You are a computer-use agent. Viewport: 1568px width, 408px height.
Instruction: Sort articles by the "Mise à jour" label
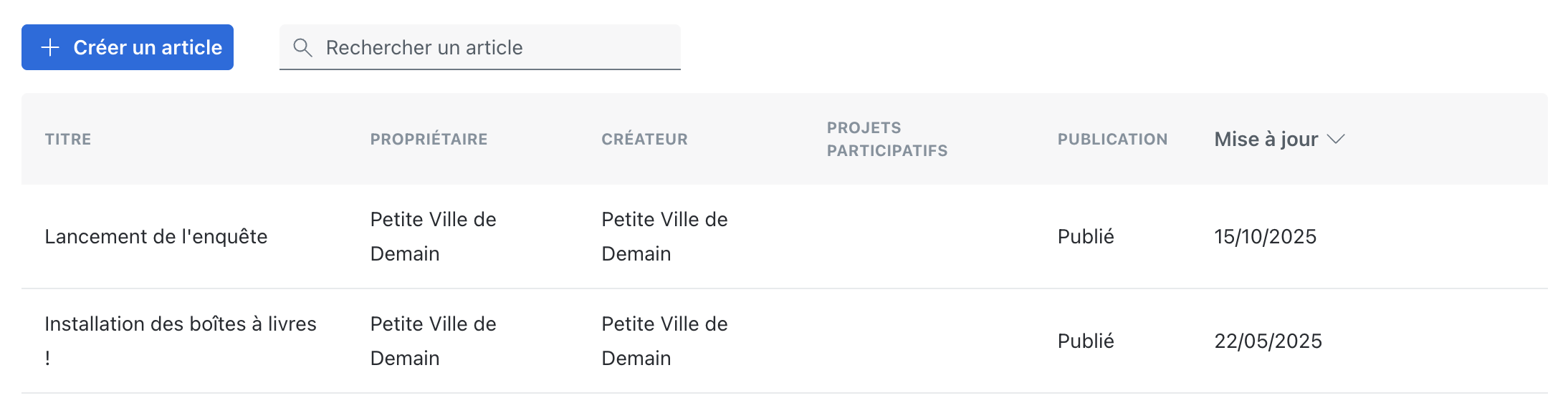pyautogui.click(x=1266, y=139)
